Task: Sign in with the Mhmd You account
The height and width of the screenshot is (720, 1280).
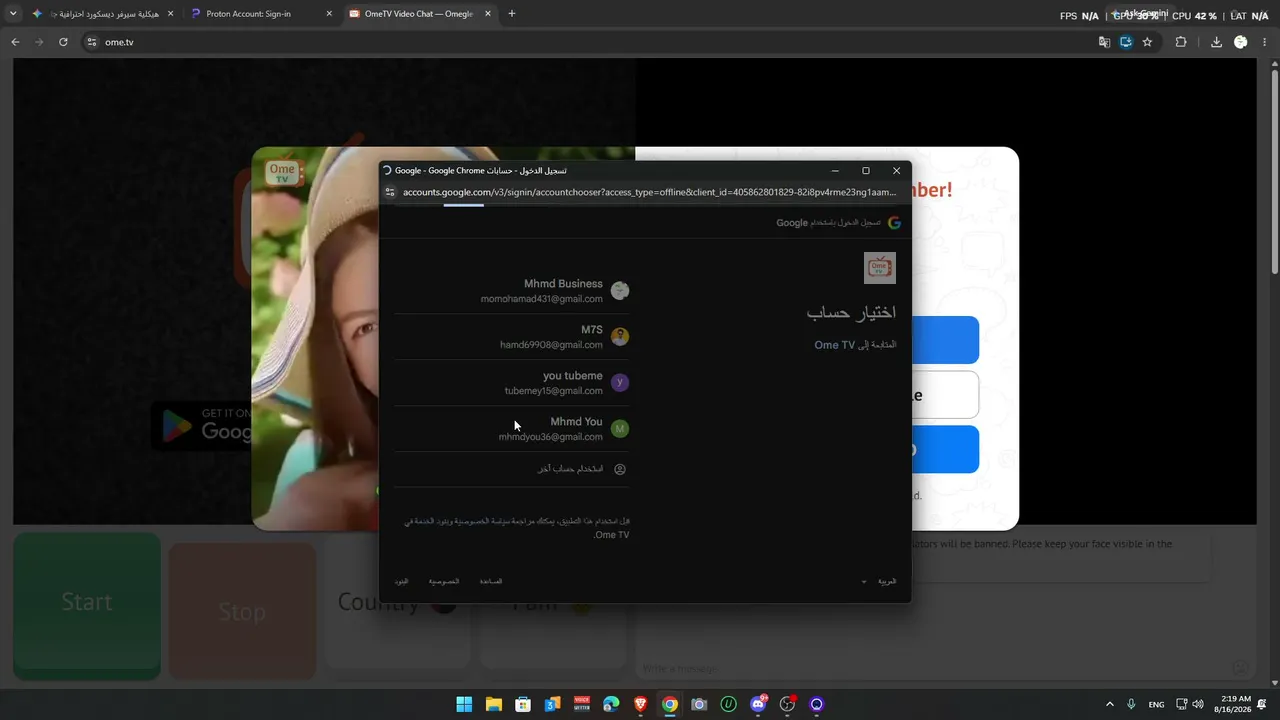Action: click(512, 429)
